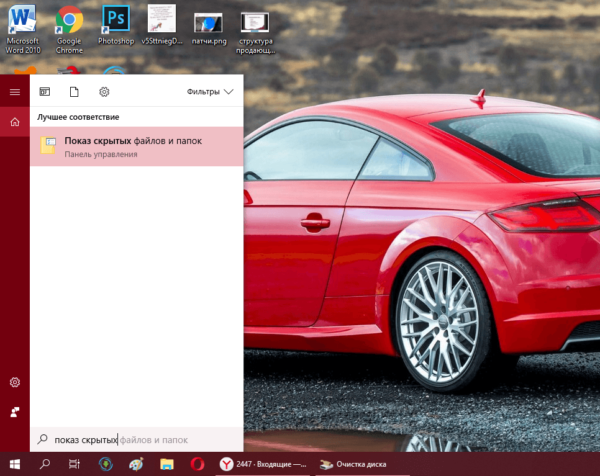The height and width of the screenshot is (476, 600).
Task: Launch Opera browser from taskbar
Action: pyautogui.click(x=197, y=465)
